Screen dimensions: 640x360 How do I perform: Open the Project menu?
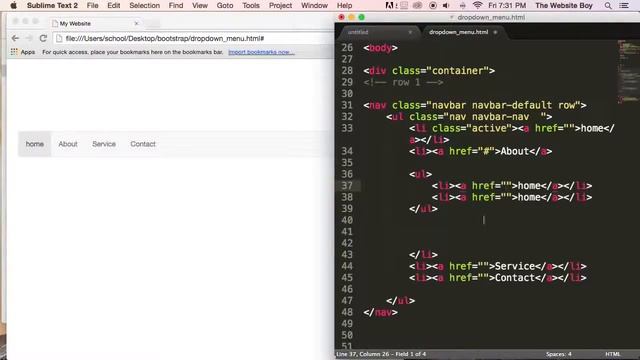(280, 5)
